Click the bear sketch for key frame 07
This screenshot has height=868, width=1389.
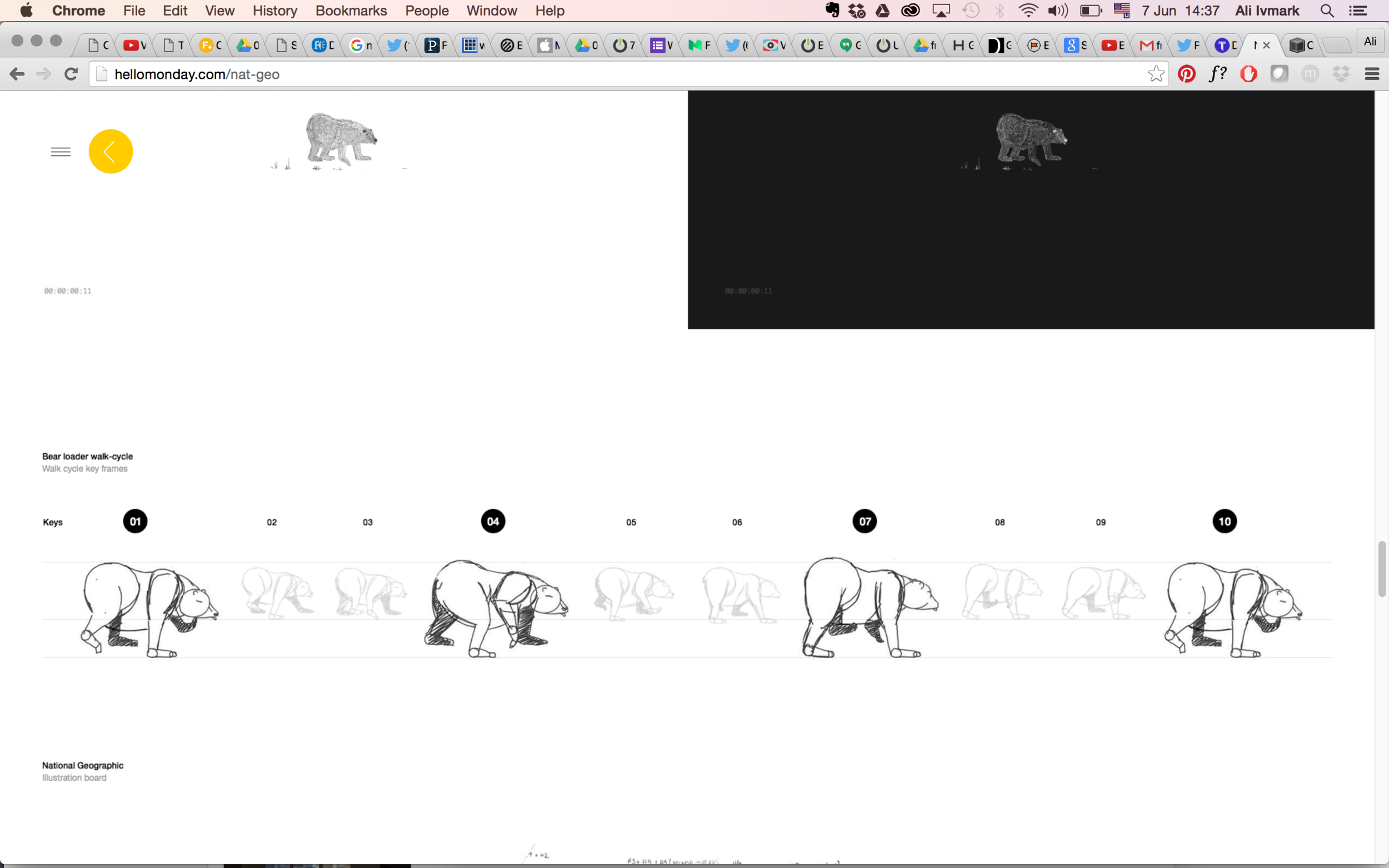click(871, 607)
